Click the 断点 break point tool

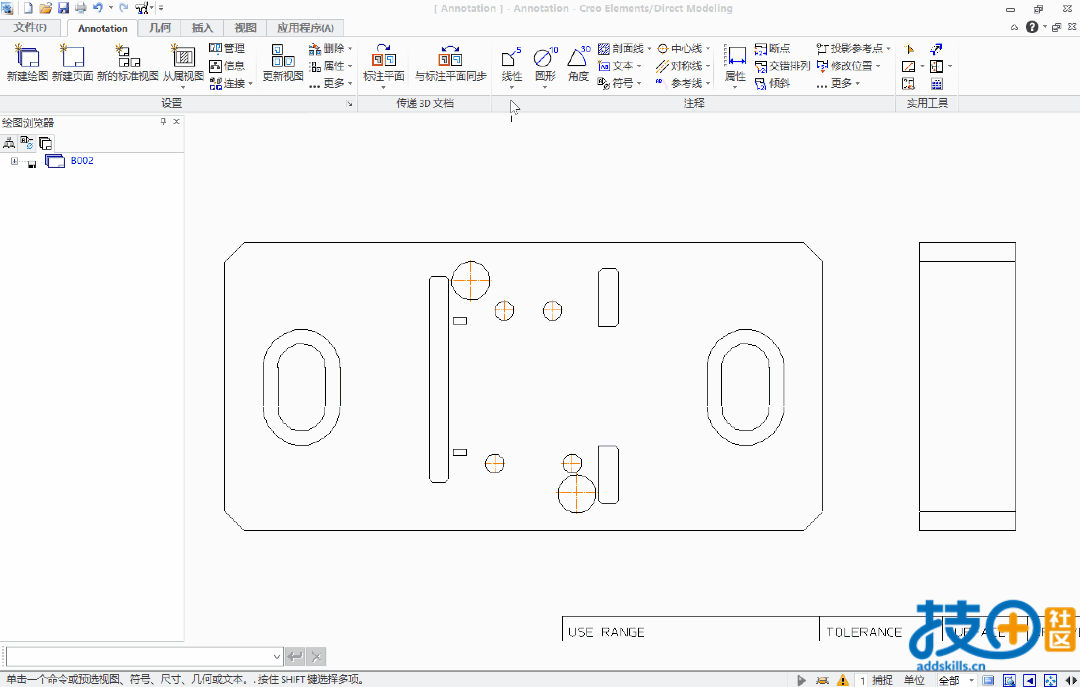click(772, 48)
